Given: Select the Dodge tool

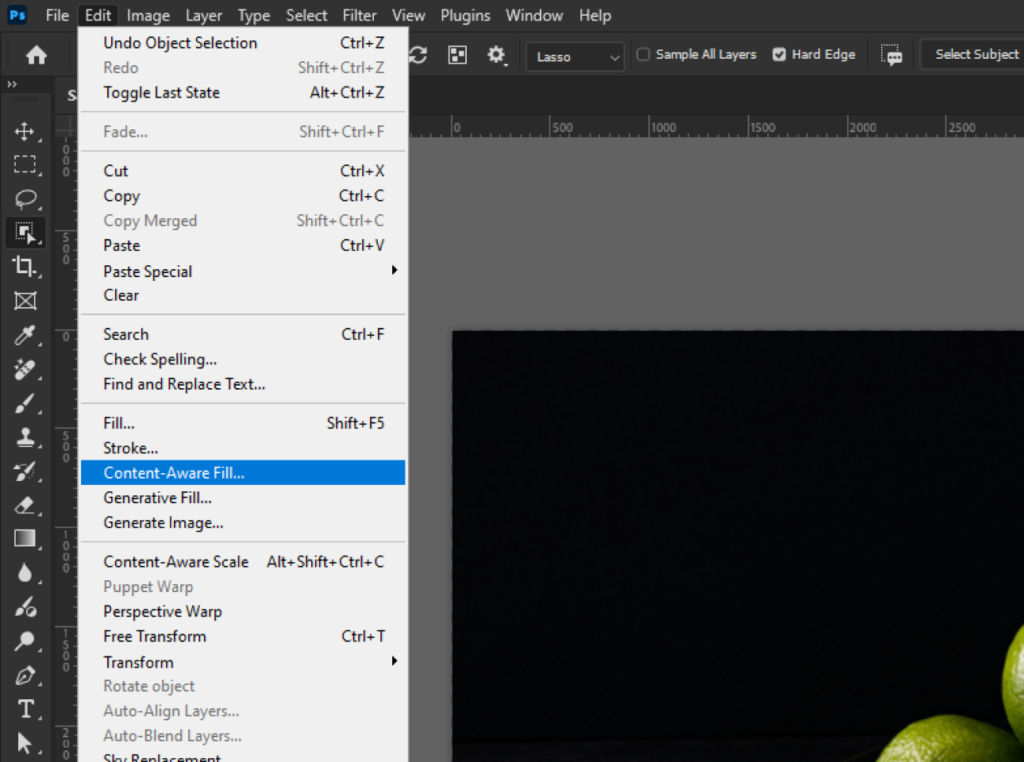Looking at the screenshot, I should tap(25, 641).
